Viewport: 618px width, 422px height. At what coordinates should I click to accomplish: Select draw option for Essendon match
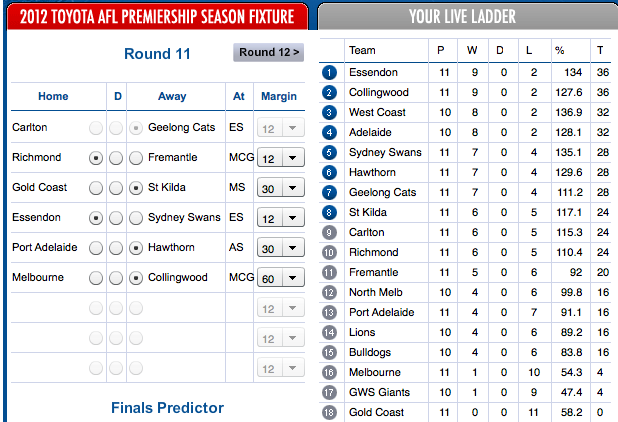click(116, 218)
